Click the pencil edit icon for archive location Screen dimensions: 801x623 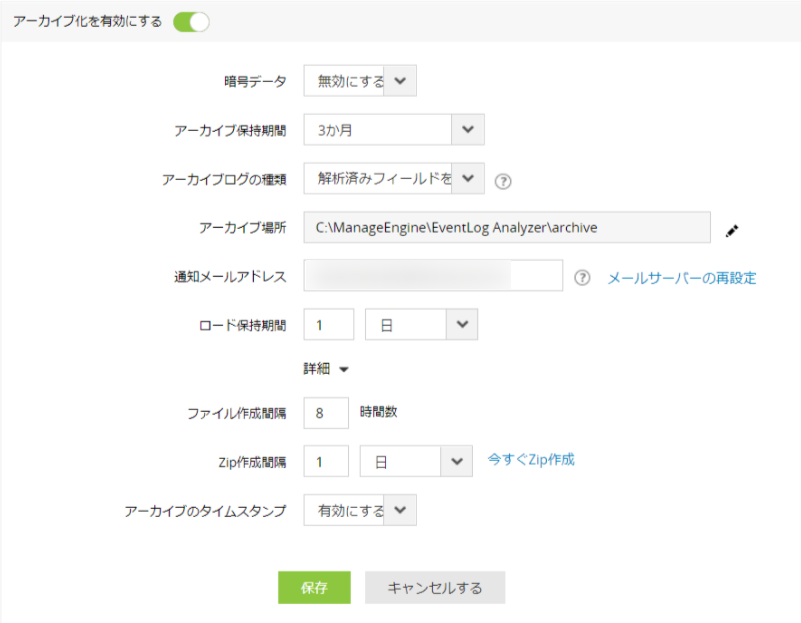tap(732, 230)
